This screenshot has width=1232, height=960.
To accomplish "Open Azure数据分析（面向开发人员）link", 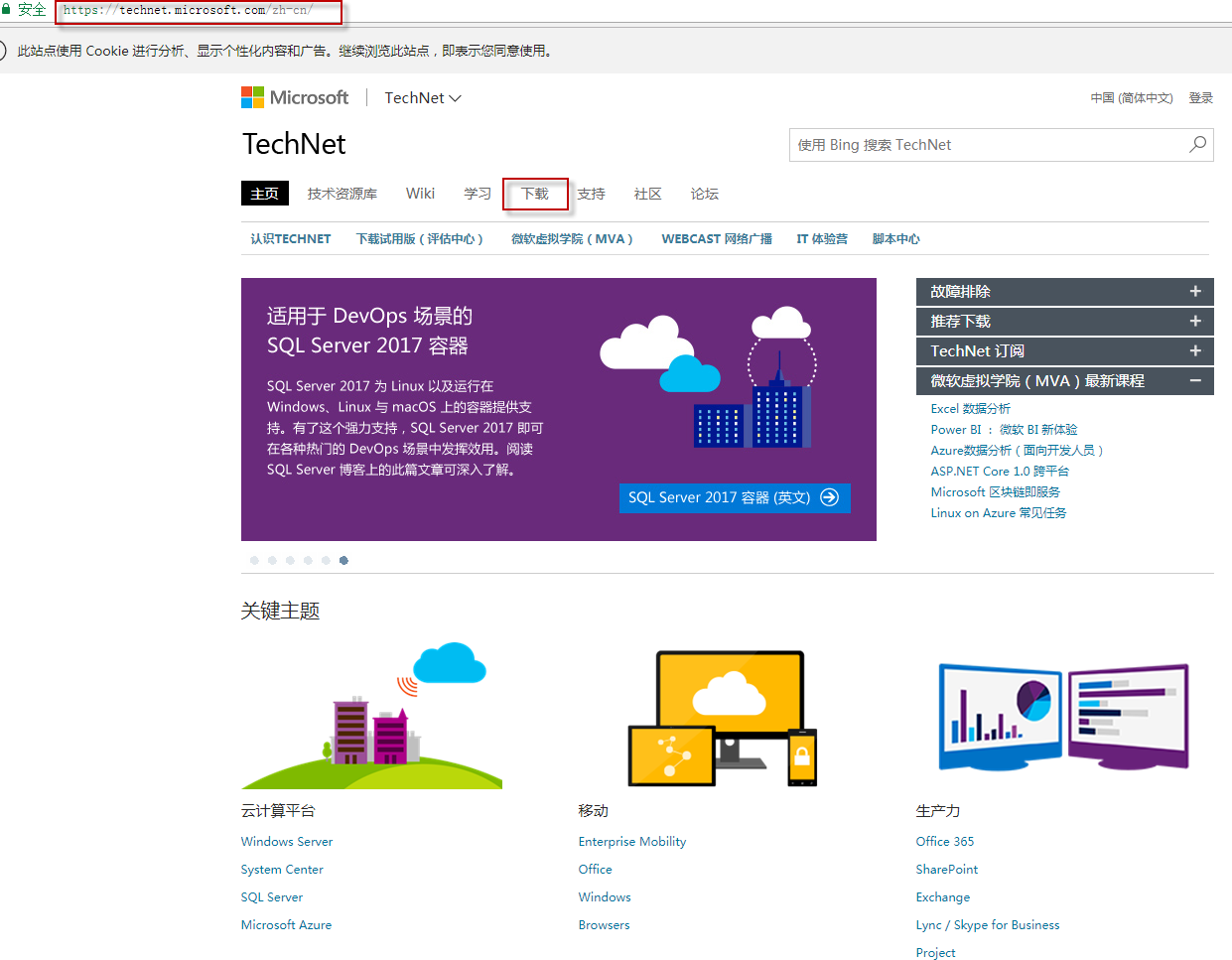I will click(1018, 451).
